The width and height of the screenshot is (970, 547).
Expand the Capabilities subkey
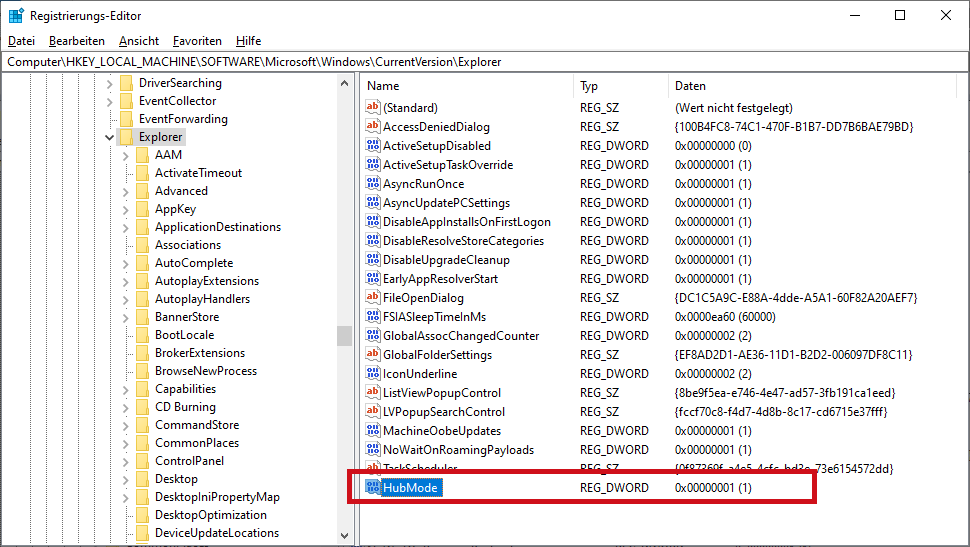126,389
